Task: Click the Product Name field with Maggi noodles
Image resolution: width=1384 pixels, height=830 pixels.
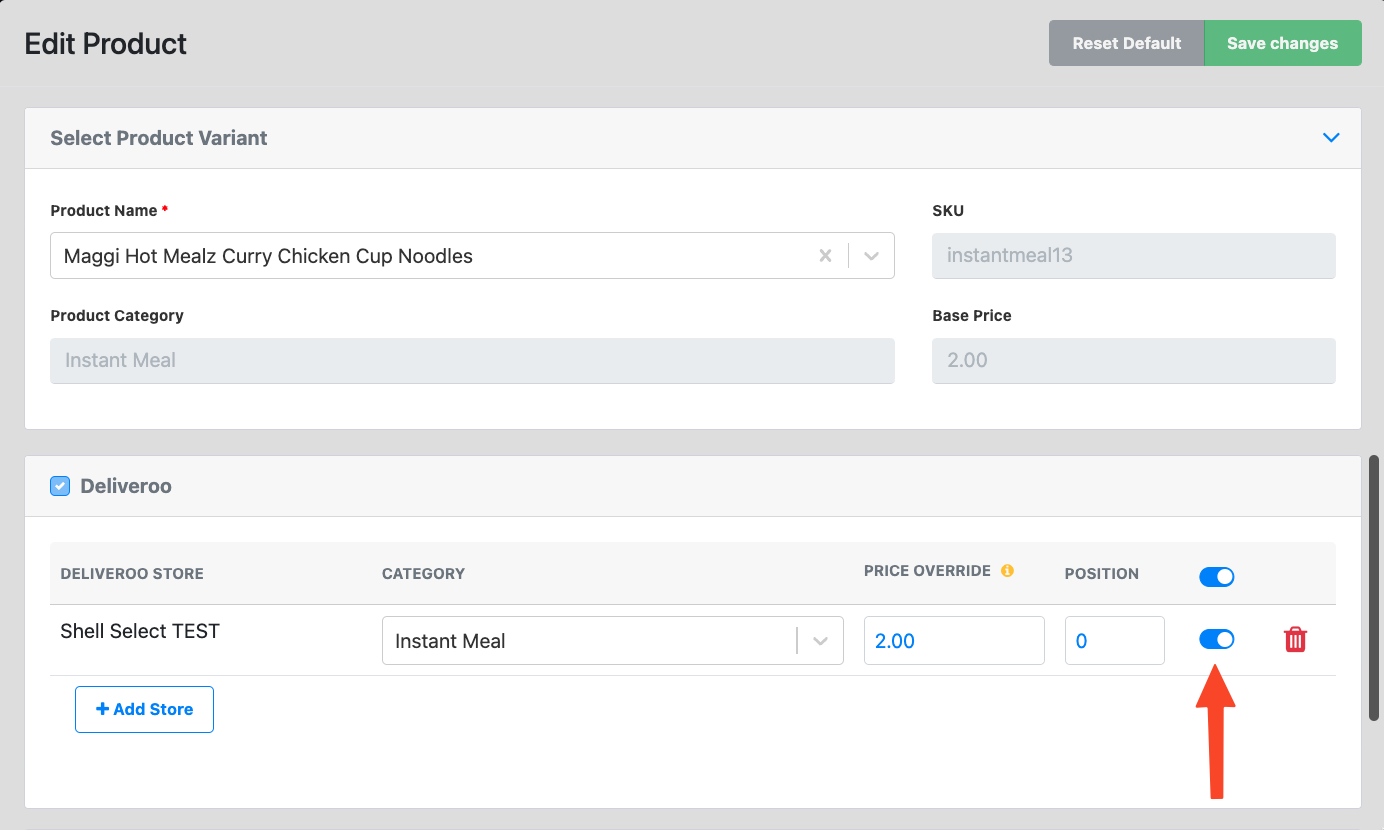Action: [x=472, y=256]
